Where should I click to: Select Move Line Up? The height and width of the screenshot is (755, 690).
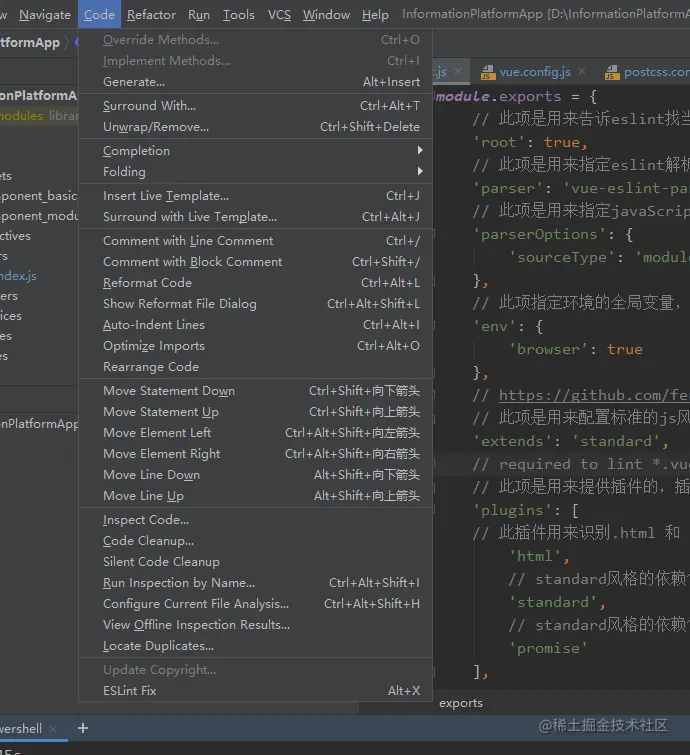pos(255,496)
